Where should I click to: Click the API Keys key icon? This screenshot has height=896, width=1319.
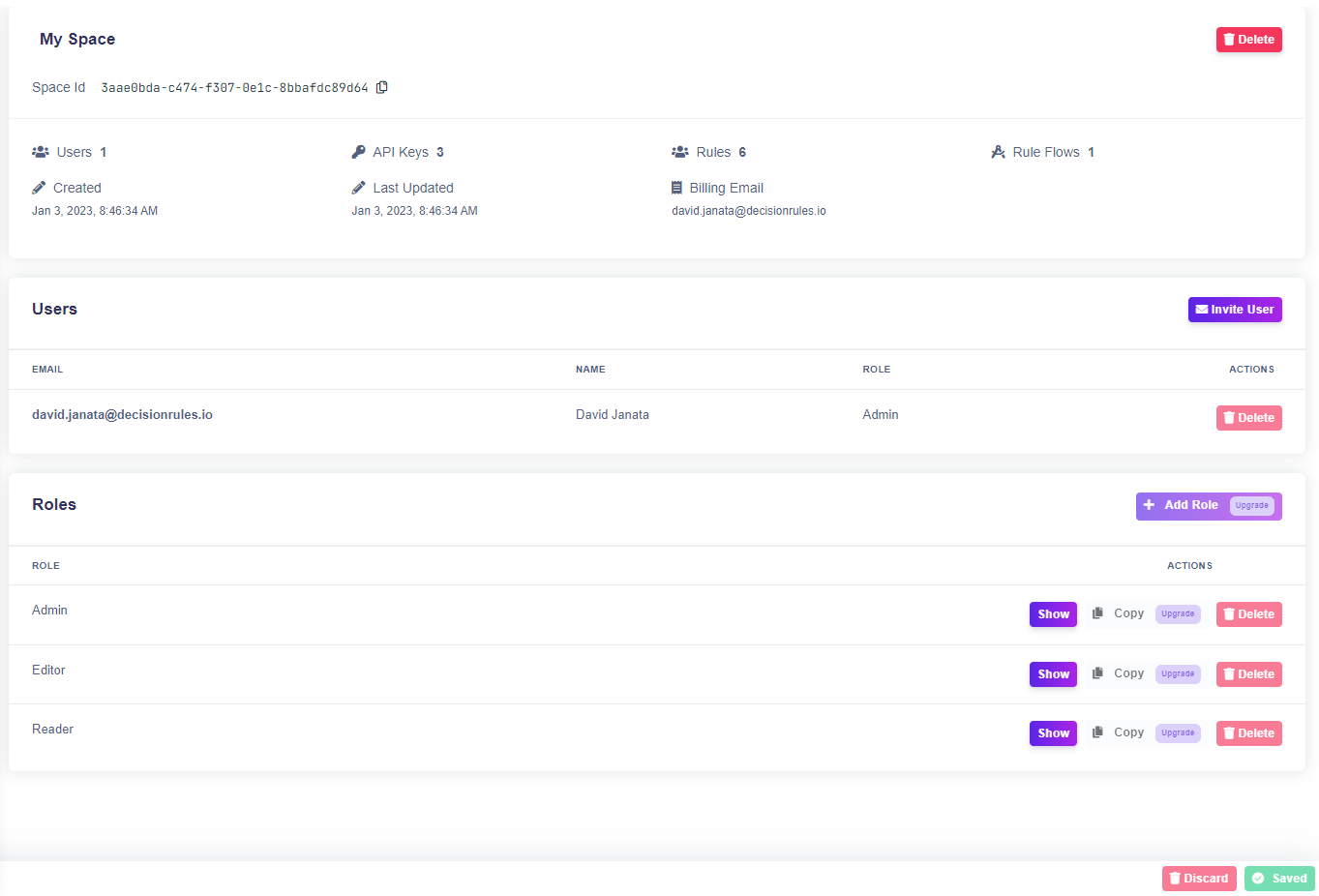tap(359, 152)
